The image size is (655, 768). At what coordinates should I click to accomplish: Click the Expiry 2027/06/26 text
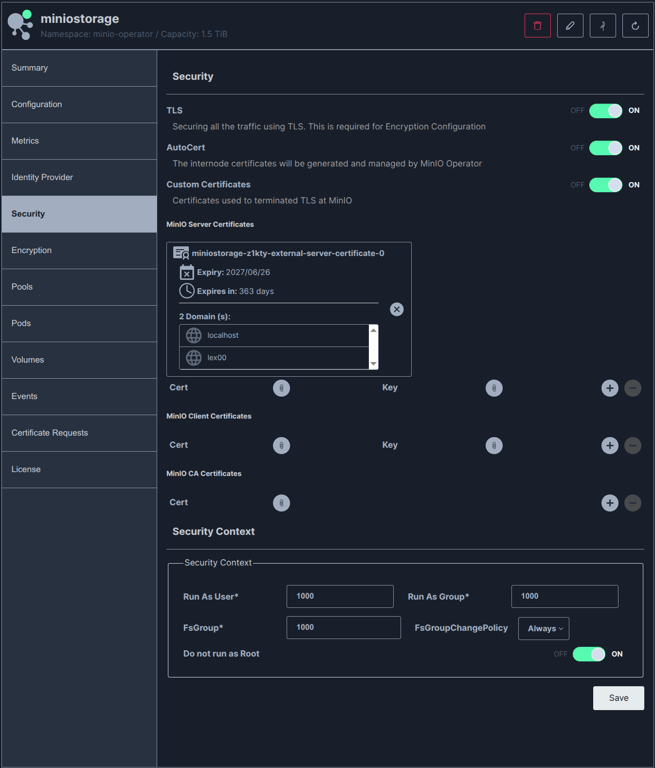coord(234,272)
